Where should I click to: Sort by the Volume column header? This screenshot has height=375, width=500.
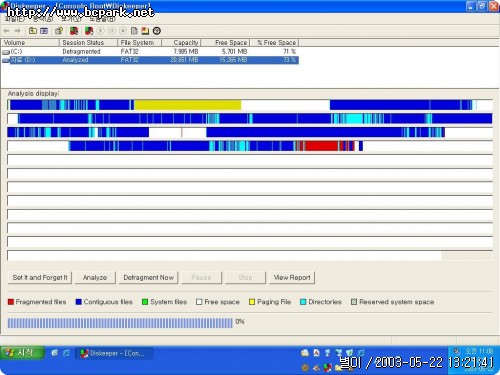[x=30, y=43]
